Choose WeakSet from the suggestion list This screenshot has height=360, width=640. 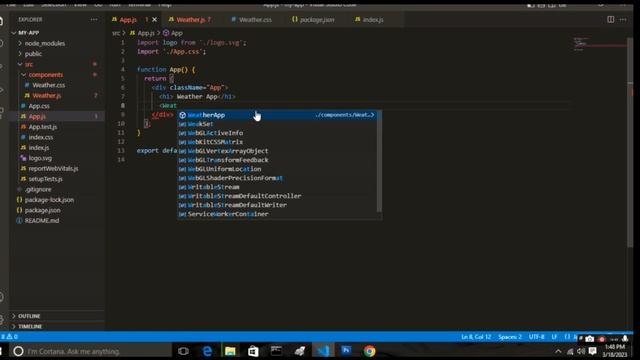tap(277, 124)
